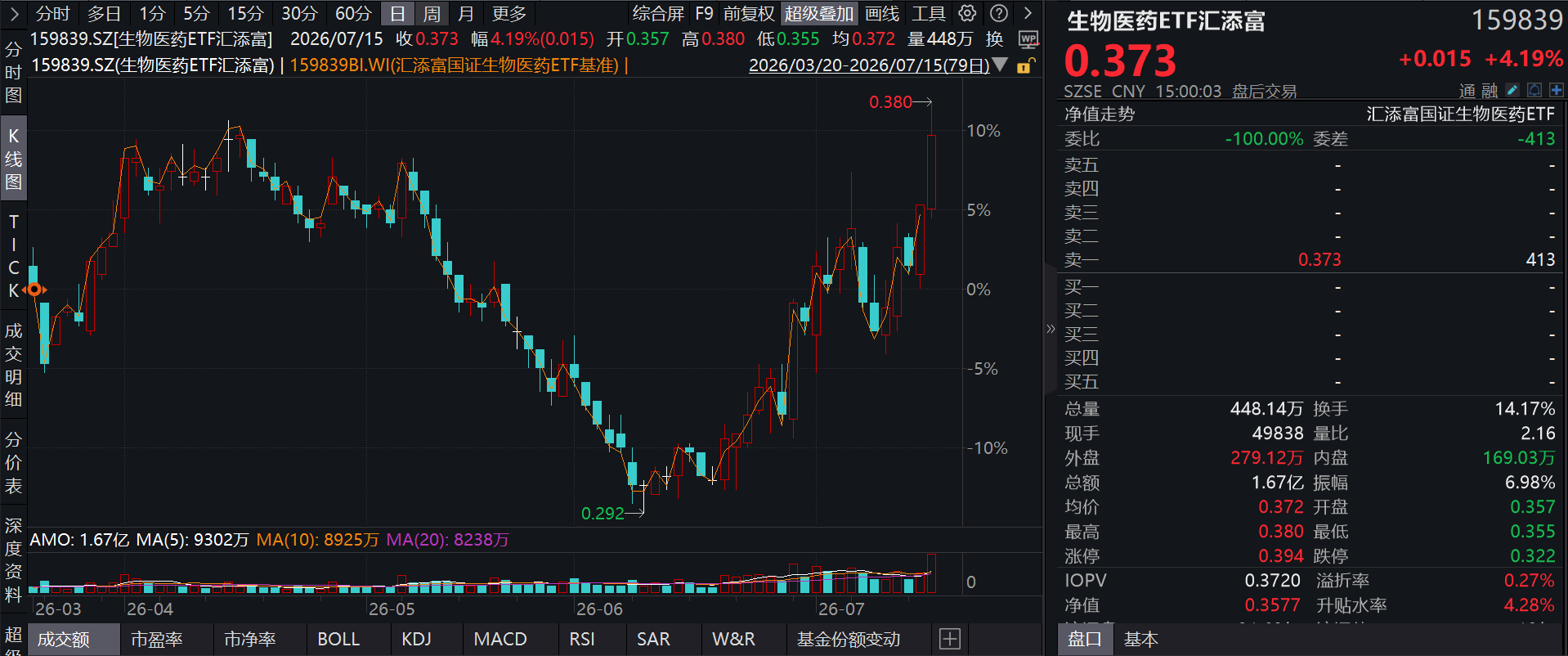Viewport: 1568px width, 656px height.
Task: Open the settings gear in chart toolbar
Action: click(967, 13)
